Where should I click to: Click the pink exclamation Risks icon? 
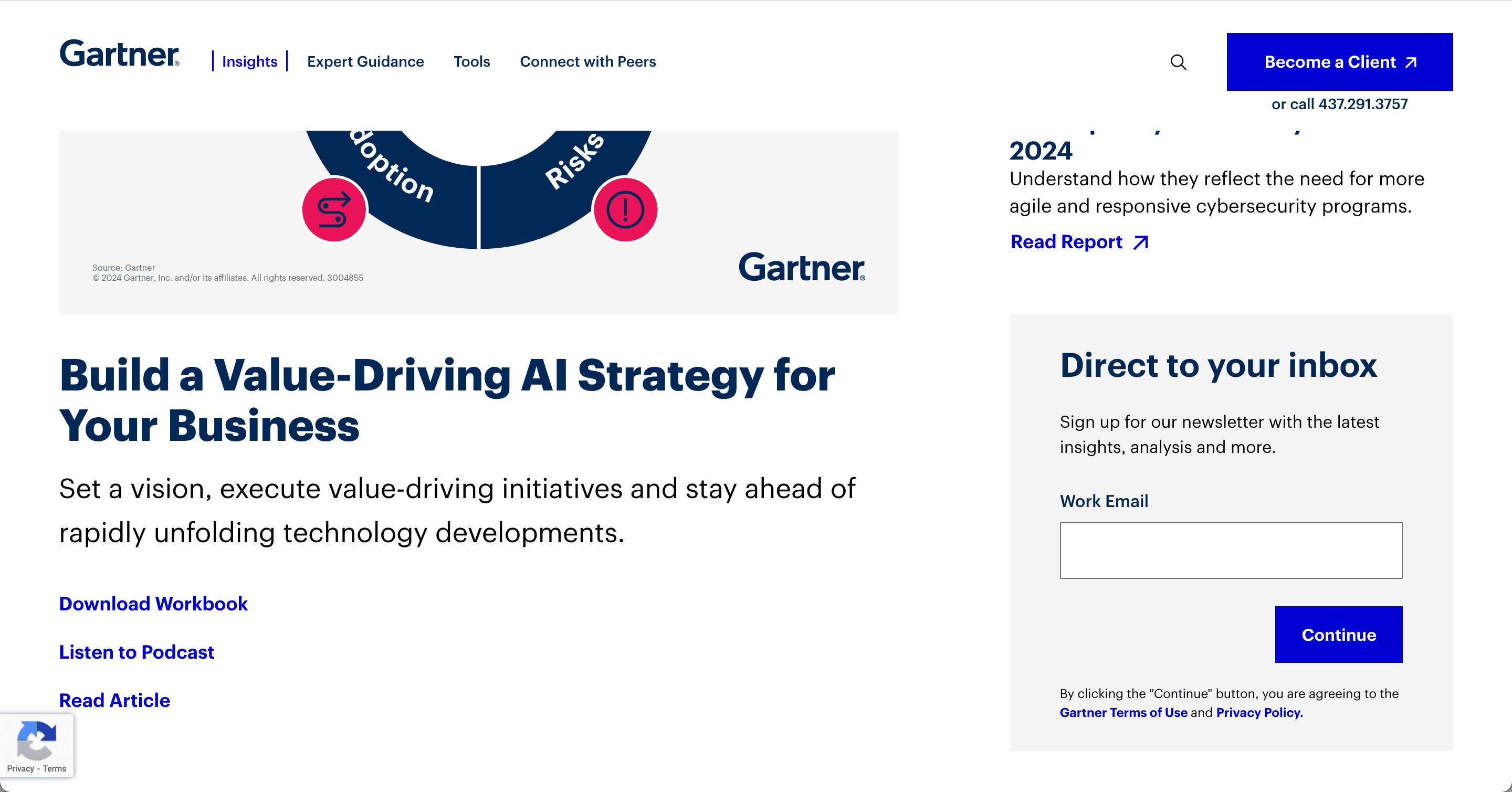tap(625, 209)
